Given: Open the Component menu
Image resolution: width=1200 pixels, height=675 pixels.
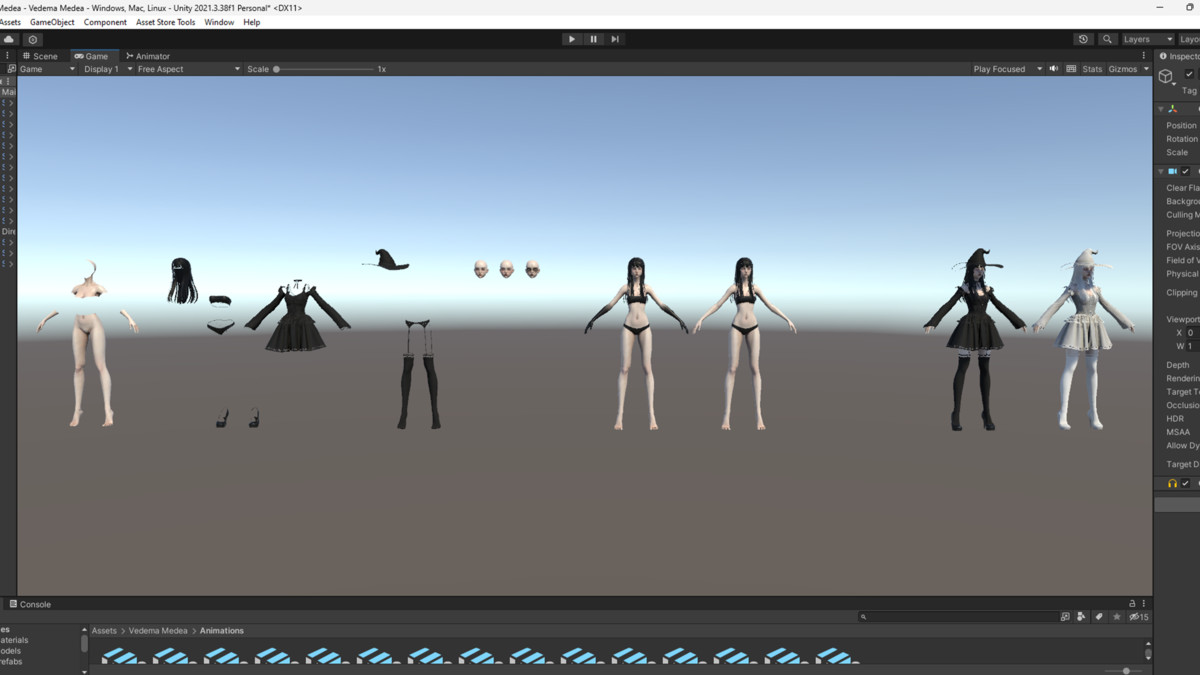Looking at the screenshot, I should [105, 22].
